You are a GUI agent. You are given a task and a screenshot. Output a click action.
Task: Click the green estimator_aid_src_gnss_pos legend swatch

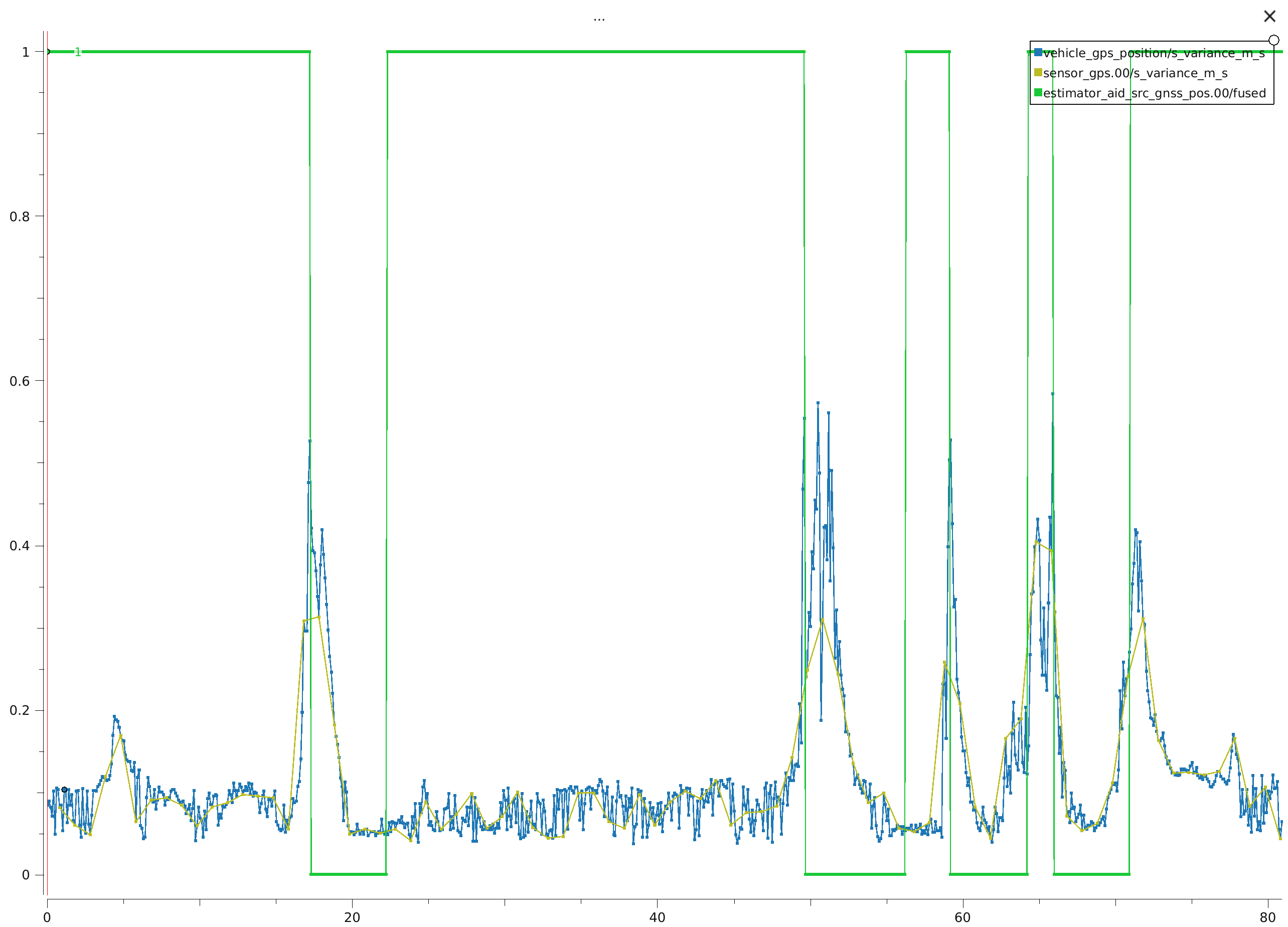click(1038, 93)
